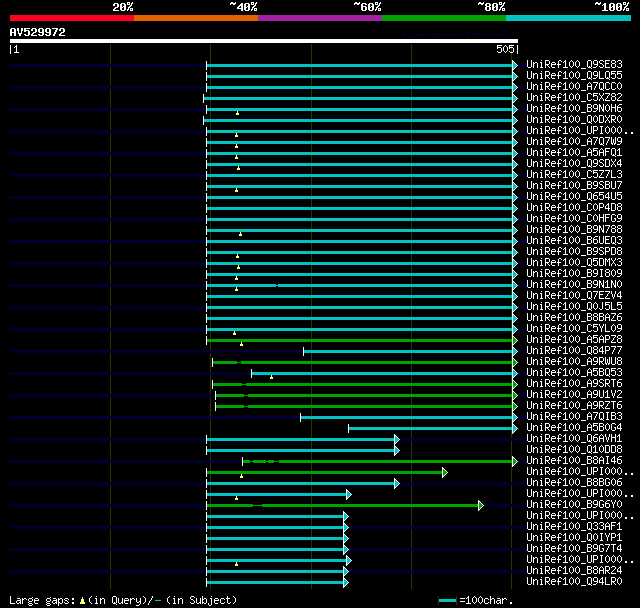This screenshot has width=640, height=608.
Task: Click the white query sequence bar
Action: point(264,41)
